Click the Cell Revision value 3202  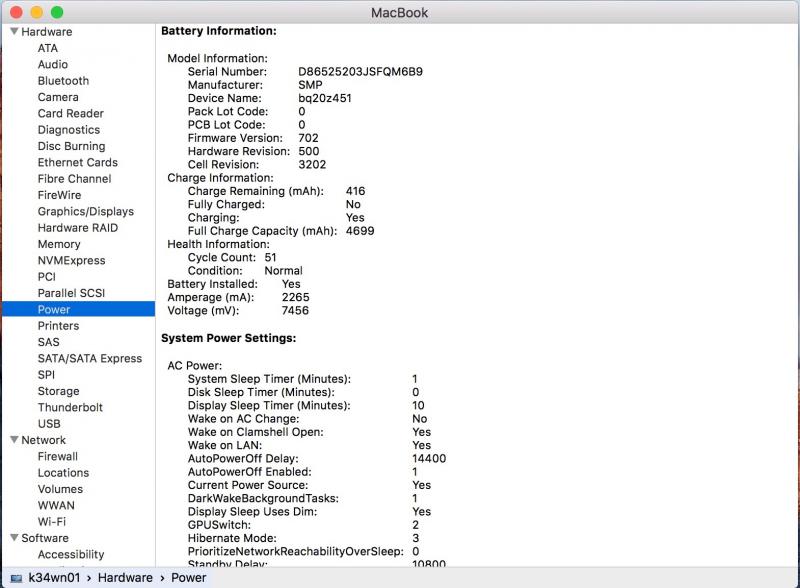coord(312,164)
